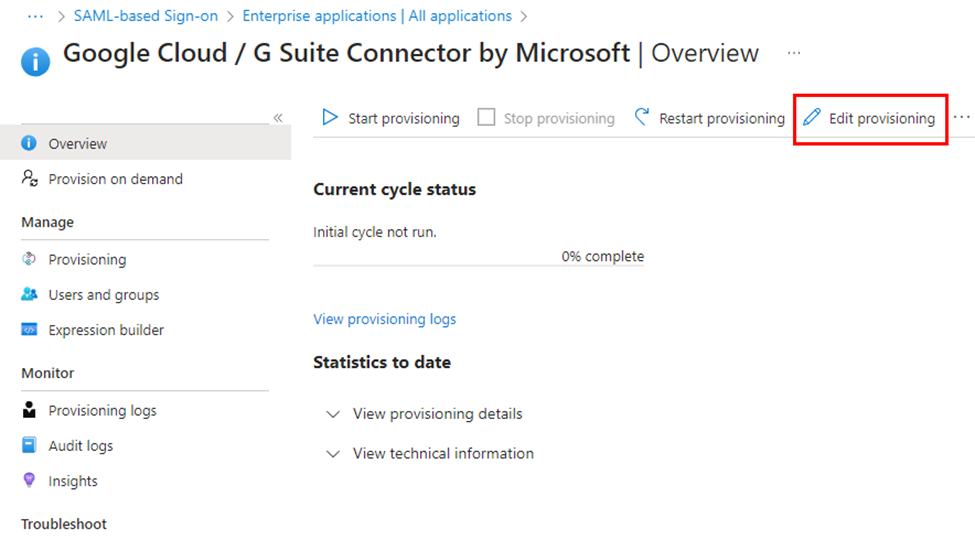
Task: Click the Users and groups icon
Action: pyautogui.click(x=30, y=295)
